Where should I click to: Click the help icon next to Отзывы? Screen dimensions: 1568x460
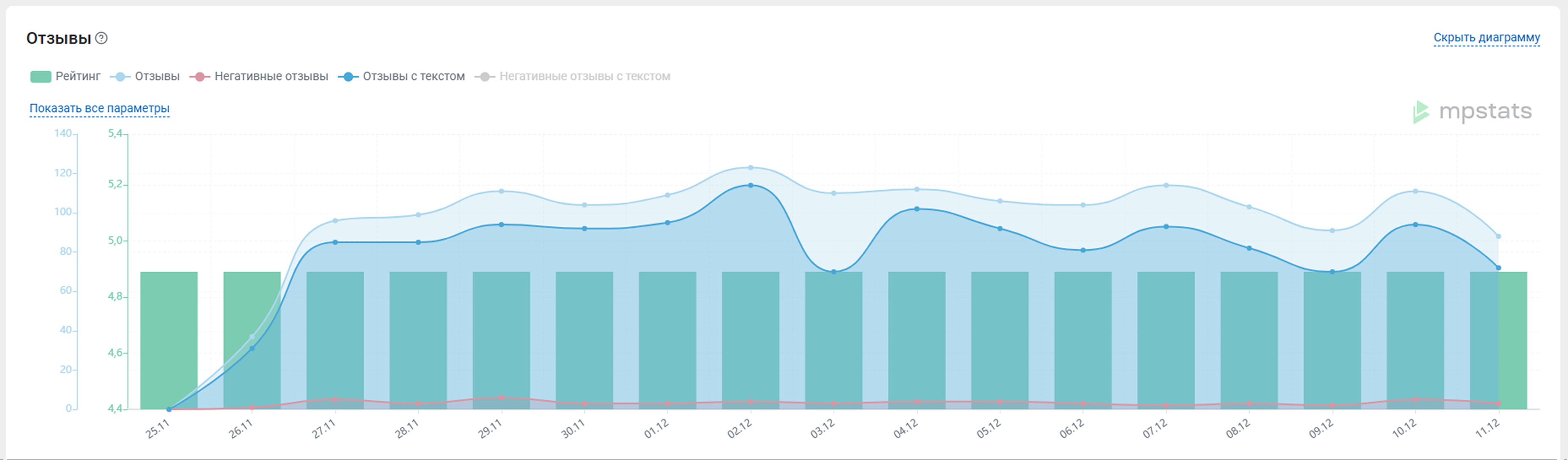[102, 38]
